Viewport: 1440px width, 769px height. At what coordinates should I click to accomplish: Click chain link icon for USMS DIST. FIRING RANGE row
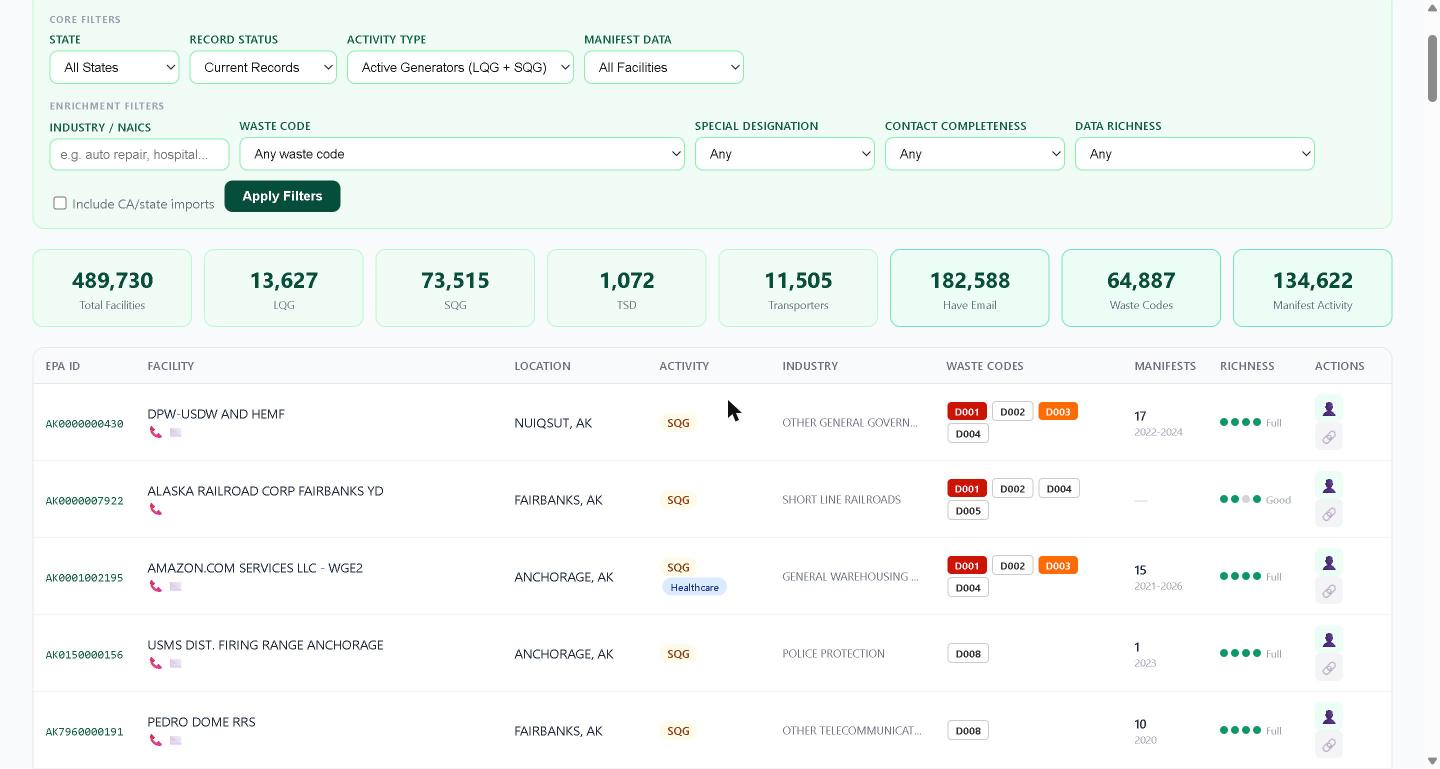click(x=1328, y=668)
